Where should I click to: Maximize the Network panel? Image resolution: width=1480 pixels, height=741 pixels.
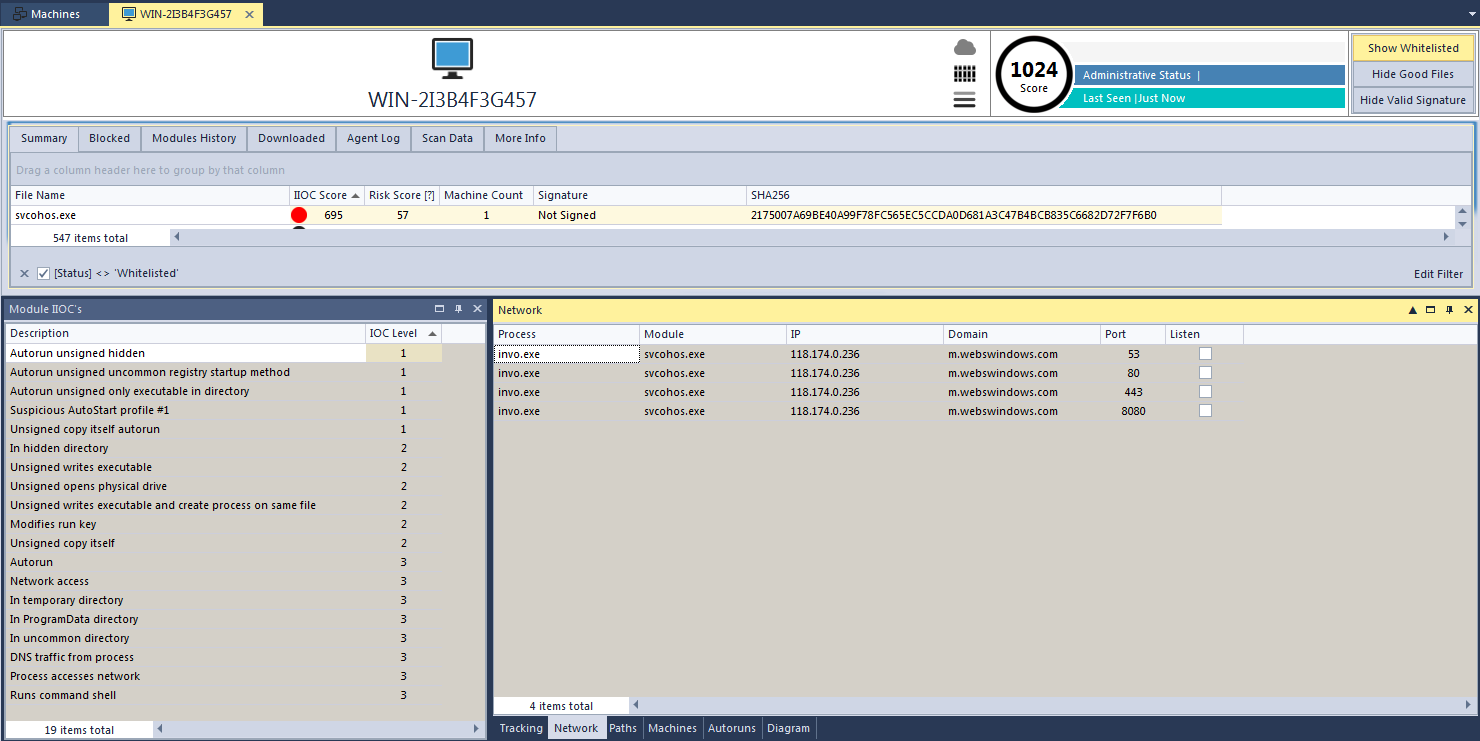1430,310
